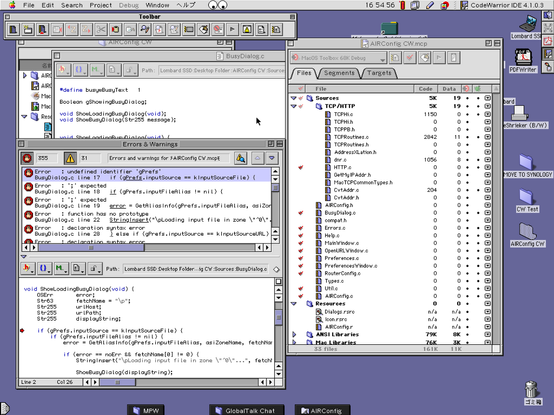Click the yellow warning icon in the Toolbar
554x415 pixels.
tap(247, 29)
